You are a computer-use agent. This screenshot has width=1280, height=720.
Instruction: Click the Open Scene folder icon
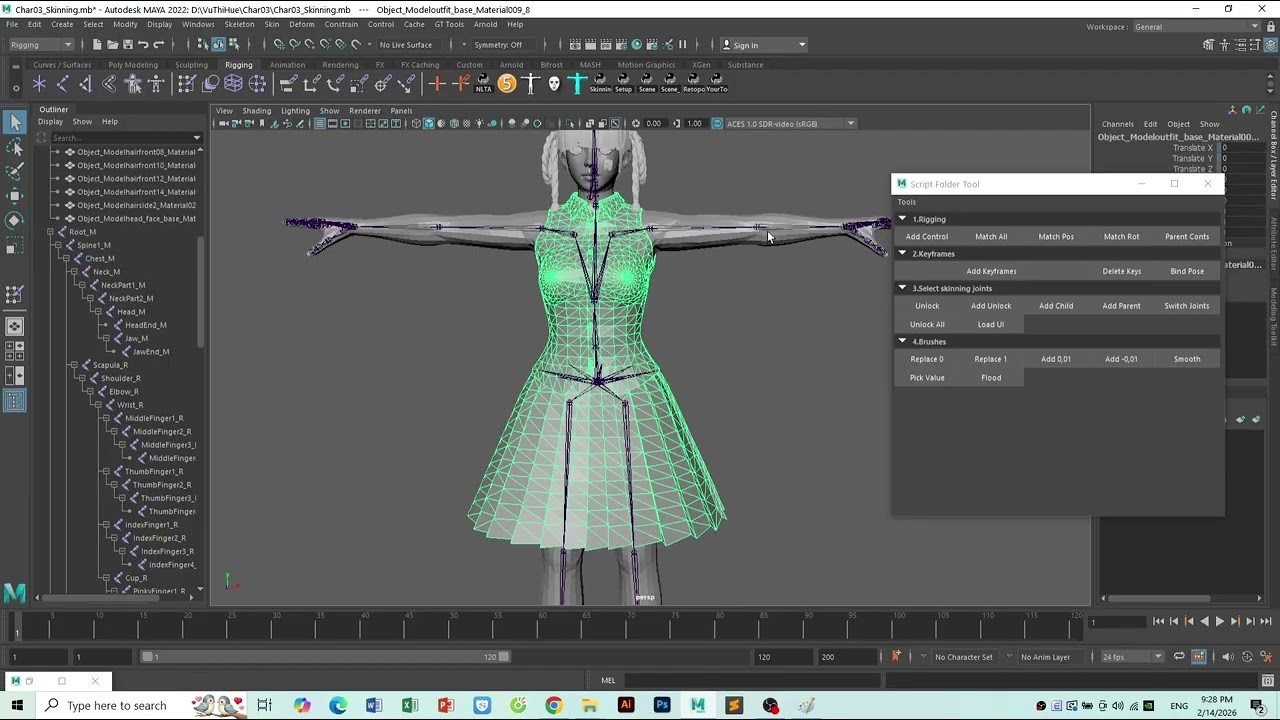point(112,45)
